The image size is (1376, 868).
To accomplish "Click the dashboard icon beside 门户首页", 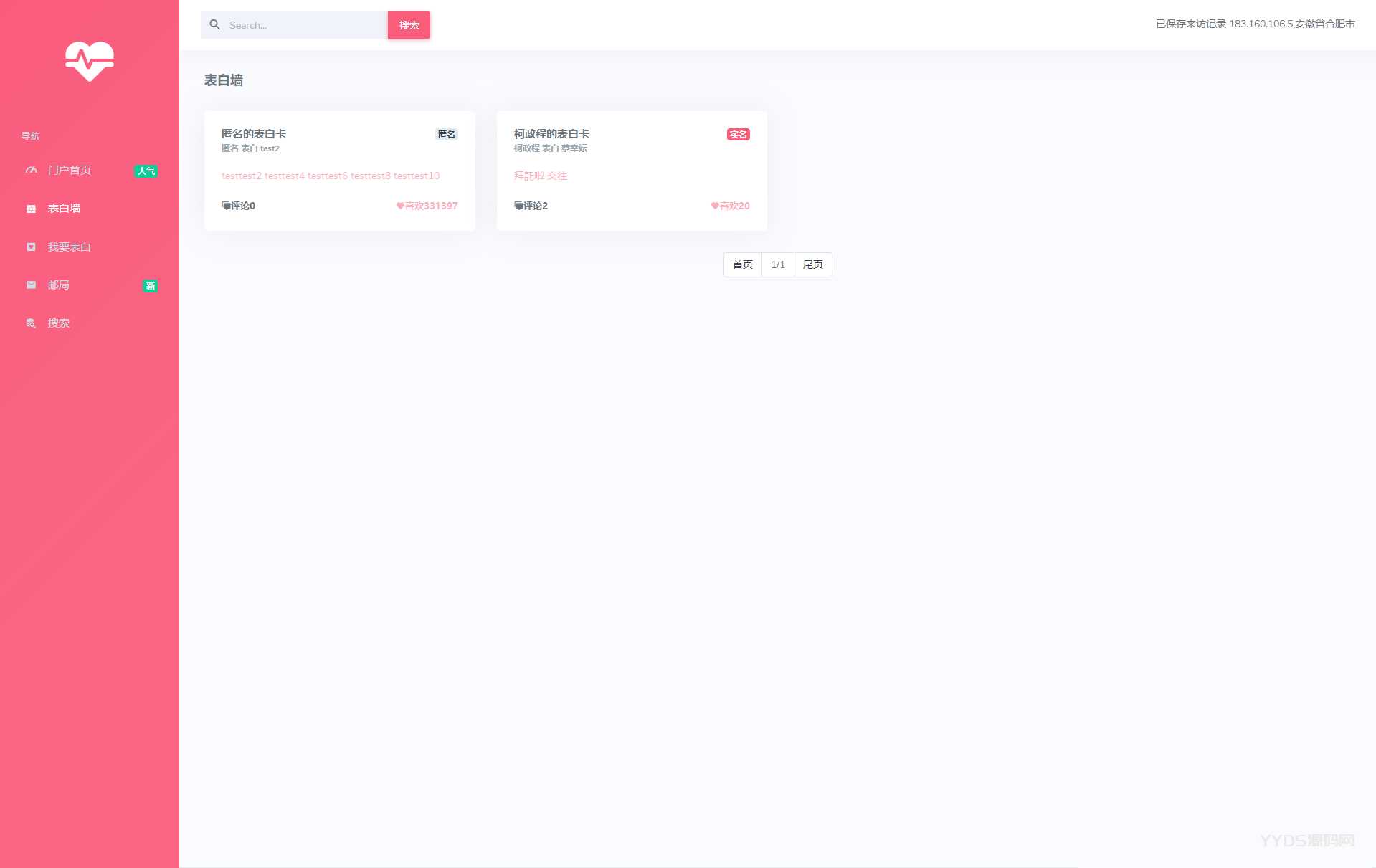I will (31, 171).
